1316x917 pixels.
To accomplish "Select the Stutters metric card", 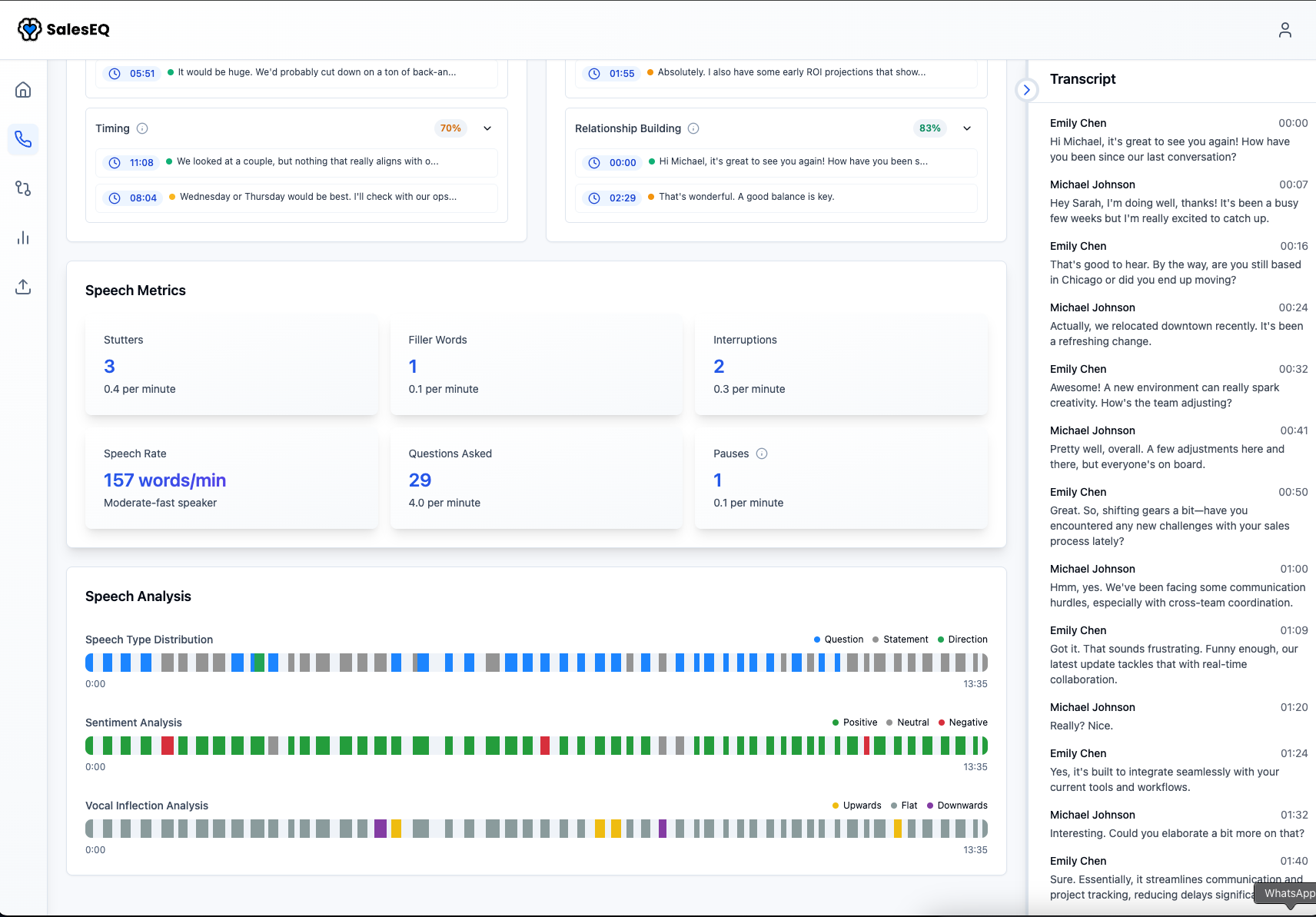I will point(231,365).
